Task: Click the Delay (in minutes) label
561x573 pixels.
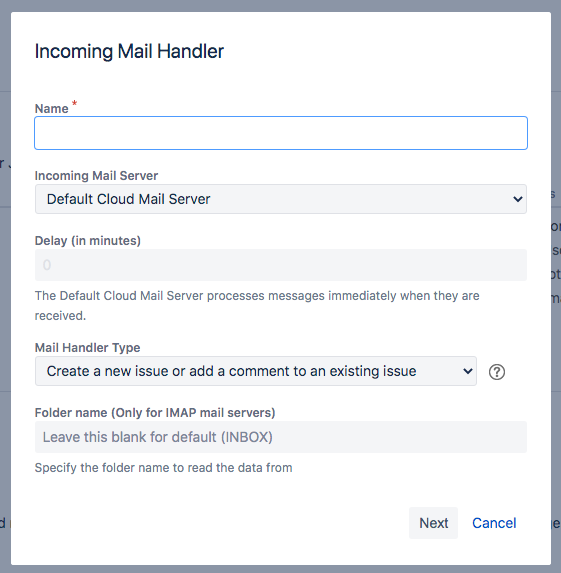Action: pos(88,241)
